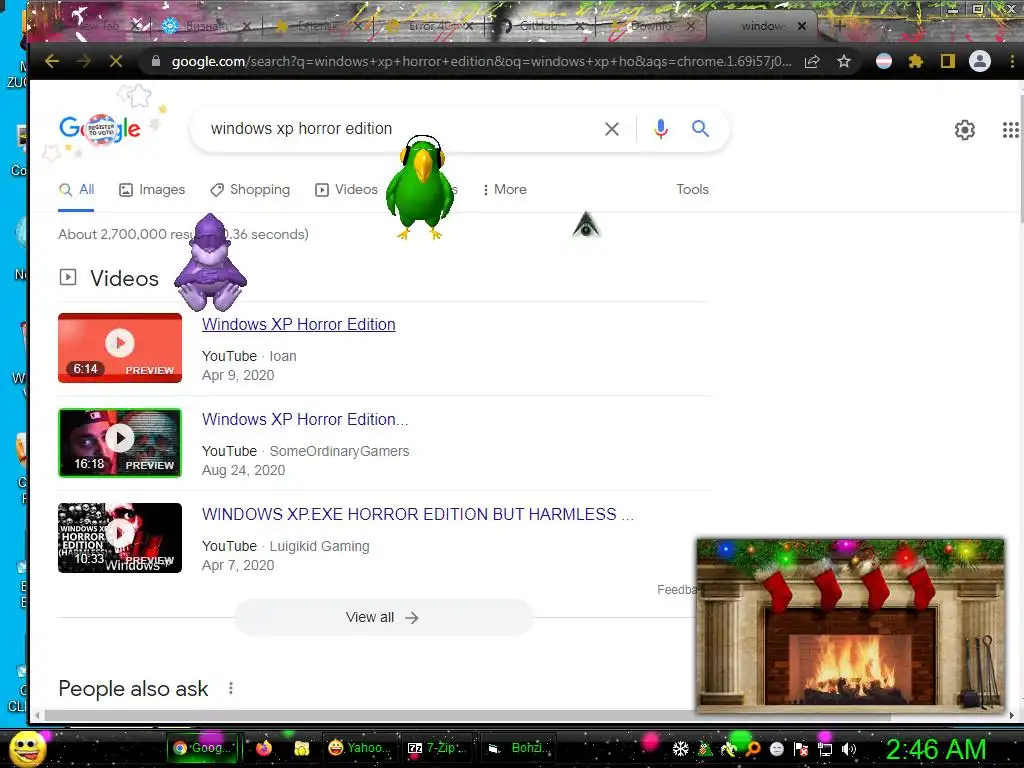Go back with the browser back arrow
The height and width of the screenshot is (768, 1024).
click(x=52, y=61)
